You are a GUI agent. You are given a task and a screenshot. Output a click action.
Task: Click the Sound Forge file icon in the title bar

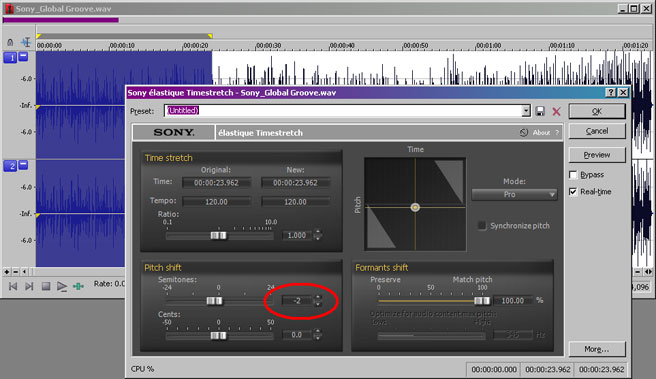click(8, 8)
